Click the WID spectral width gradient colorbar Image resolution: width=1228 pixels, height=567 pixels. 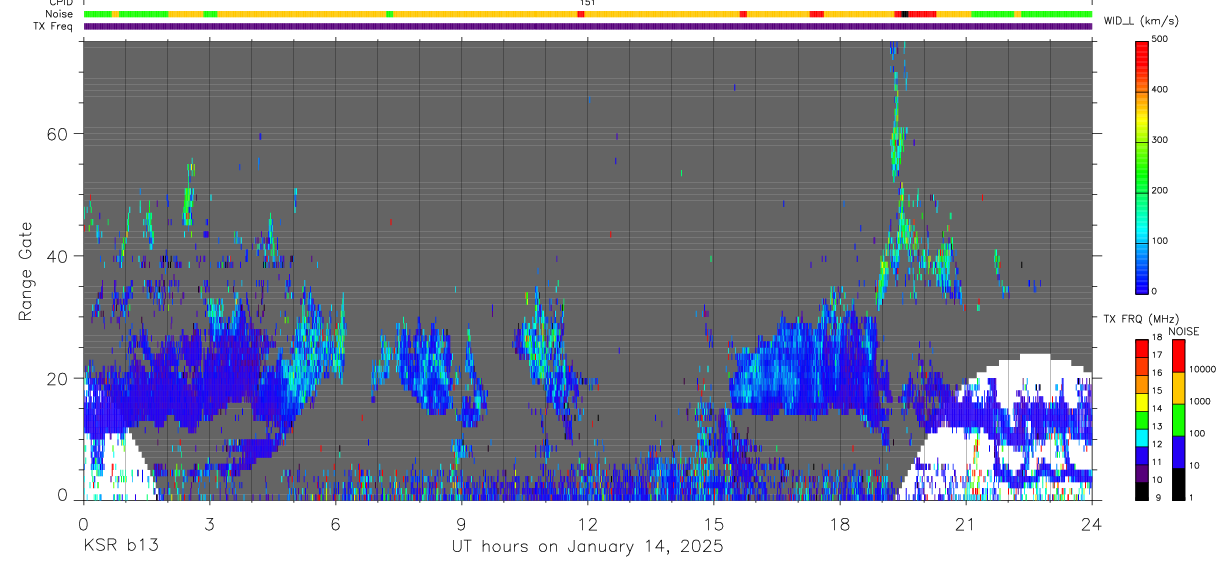pyautogui.click(x=1142, y=166)
